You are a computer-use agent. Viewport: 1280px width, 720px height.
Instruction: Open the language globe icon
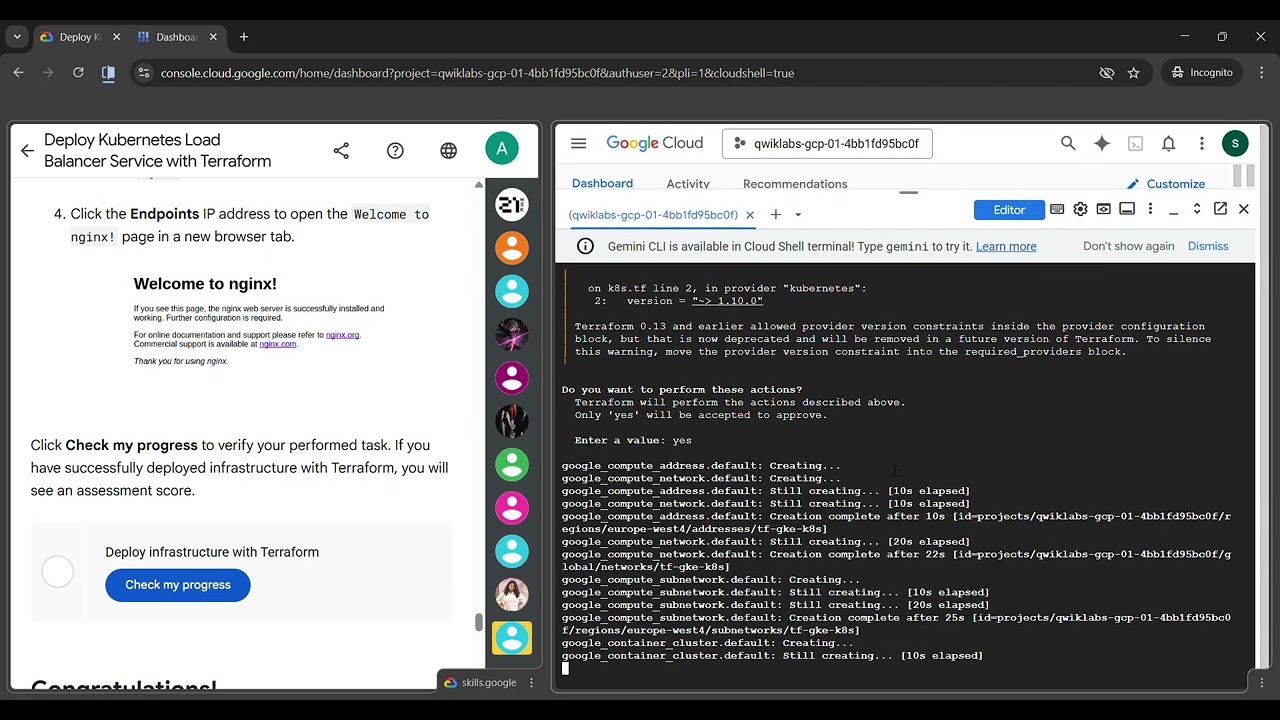(449, 151)
